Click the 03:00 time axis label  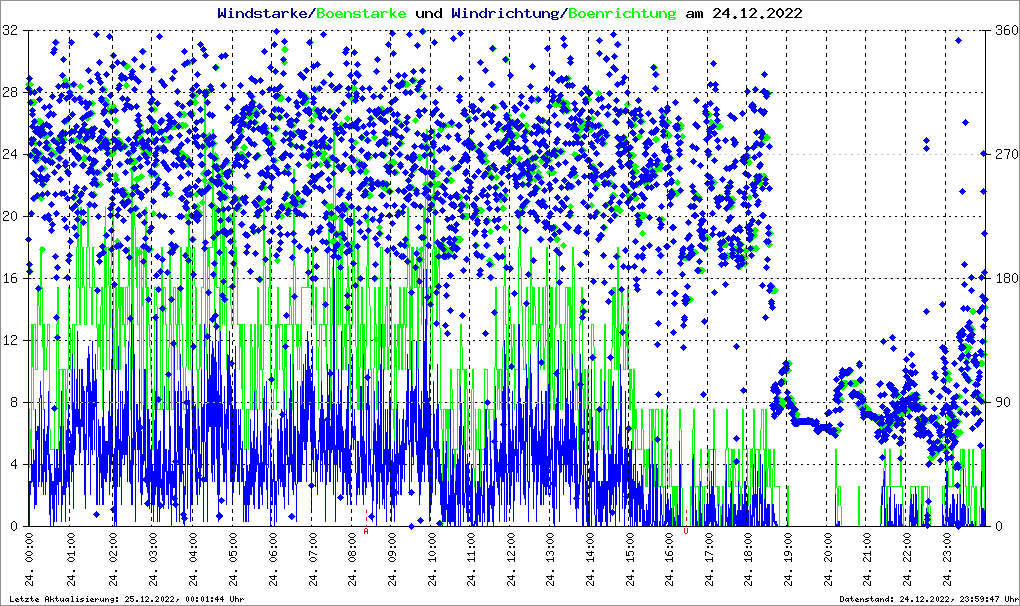[153, 560]
